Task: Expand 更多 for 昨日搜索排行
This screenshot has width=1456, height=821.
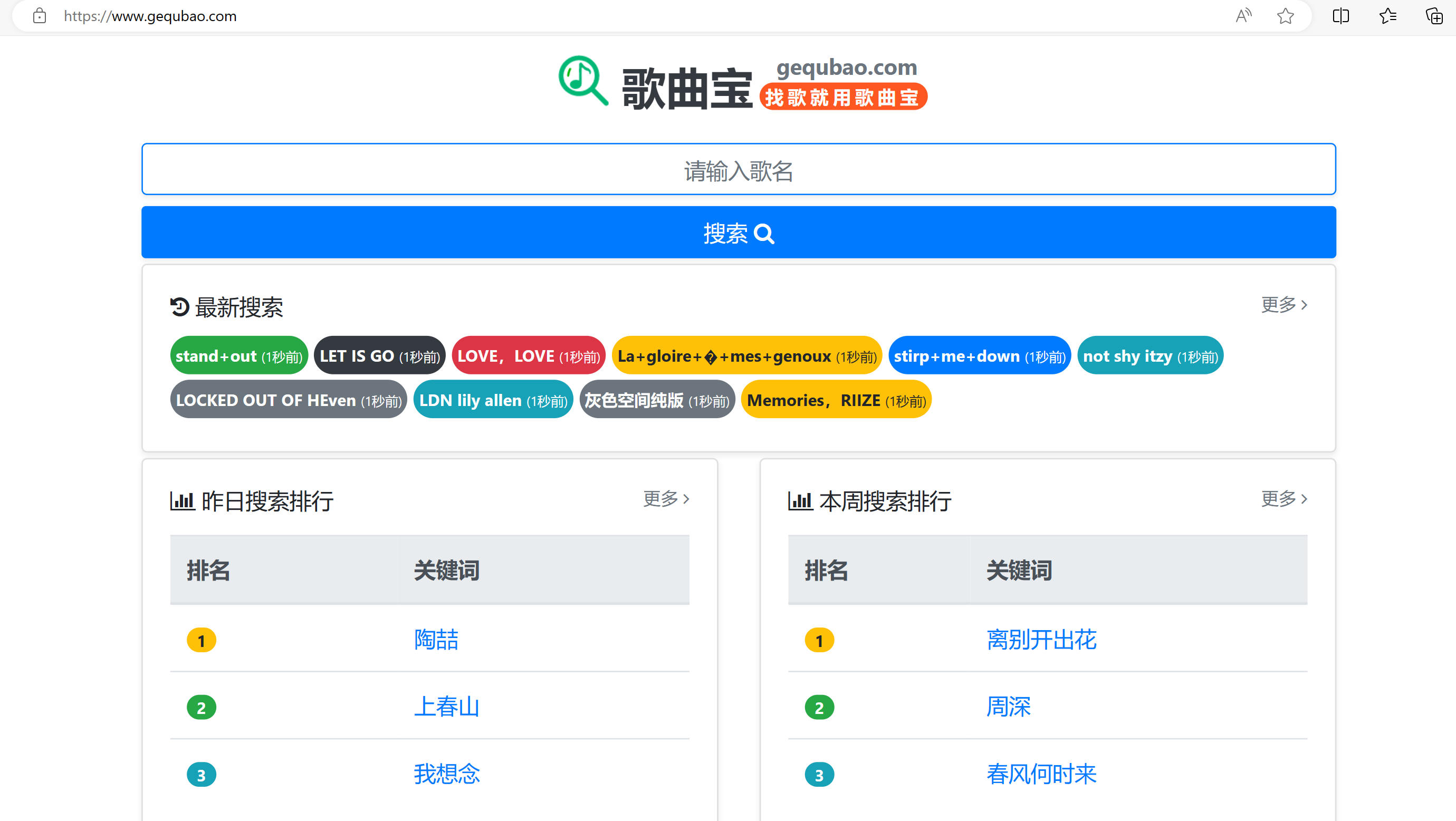Action: click(x=666, y=498)
